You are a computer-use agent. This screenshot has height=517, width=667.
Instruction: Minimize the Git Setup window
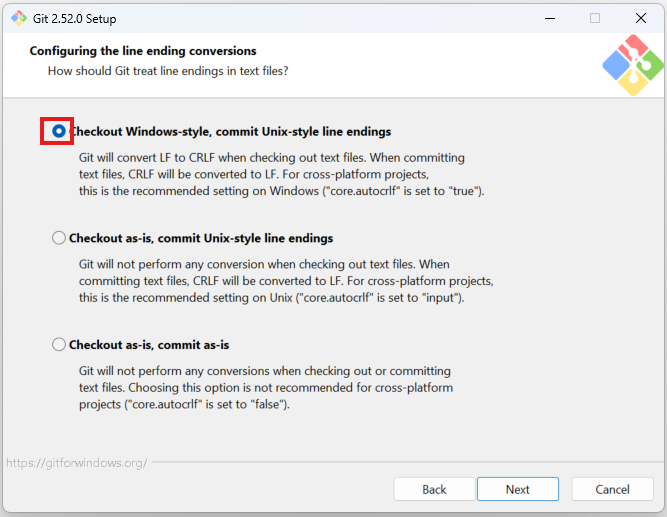549,18
